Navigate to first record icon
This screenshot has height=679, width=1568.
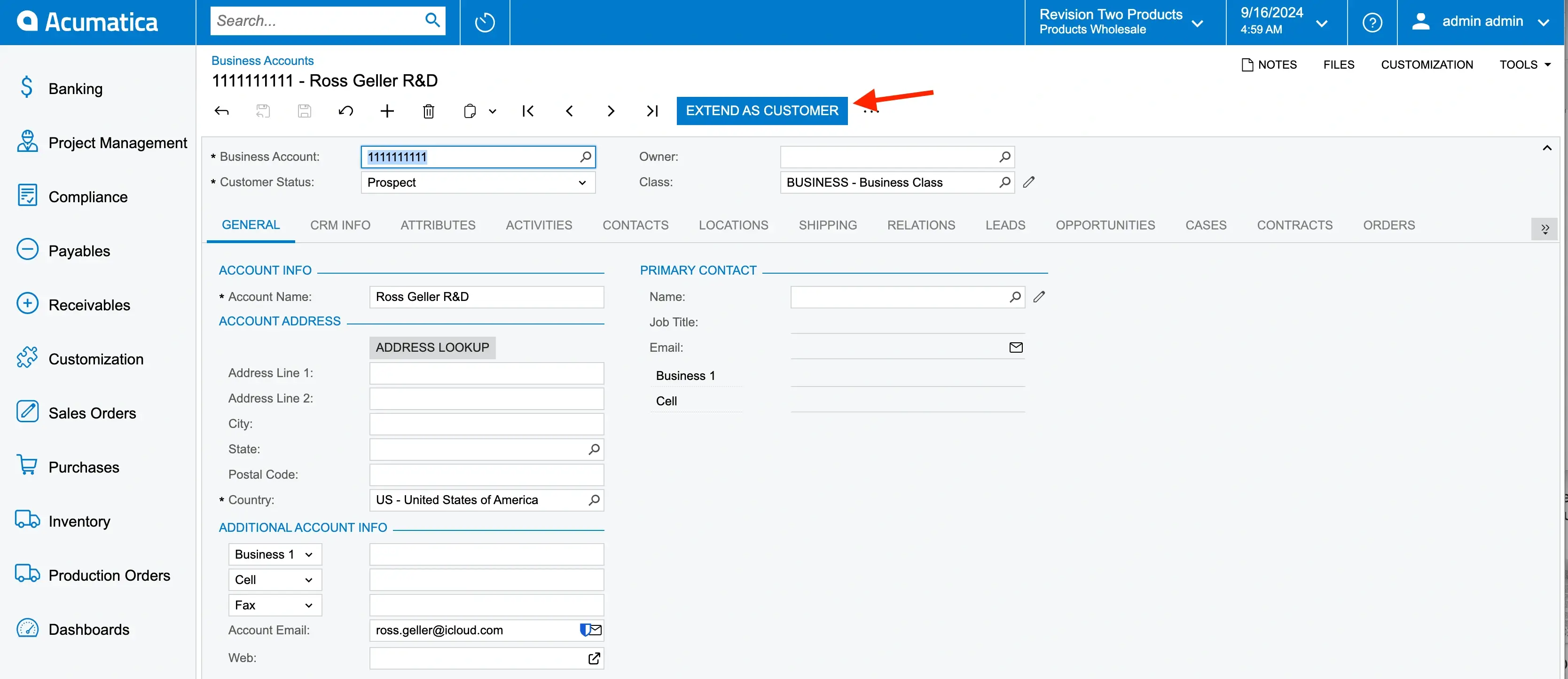(528, 110)
